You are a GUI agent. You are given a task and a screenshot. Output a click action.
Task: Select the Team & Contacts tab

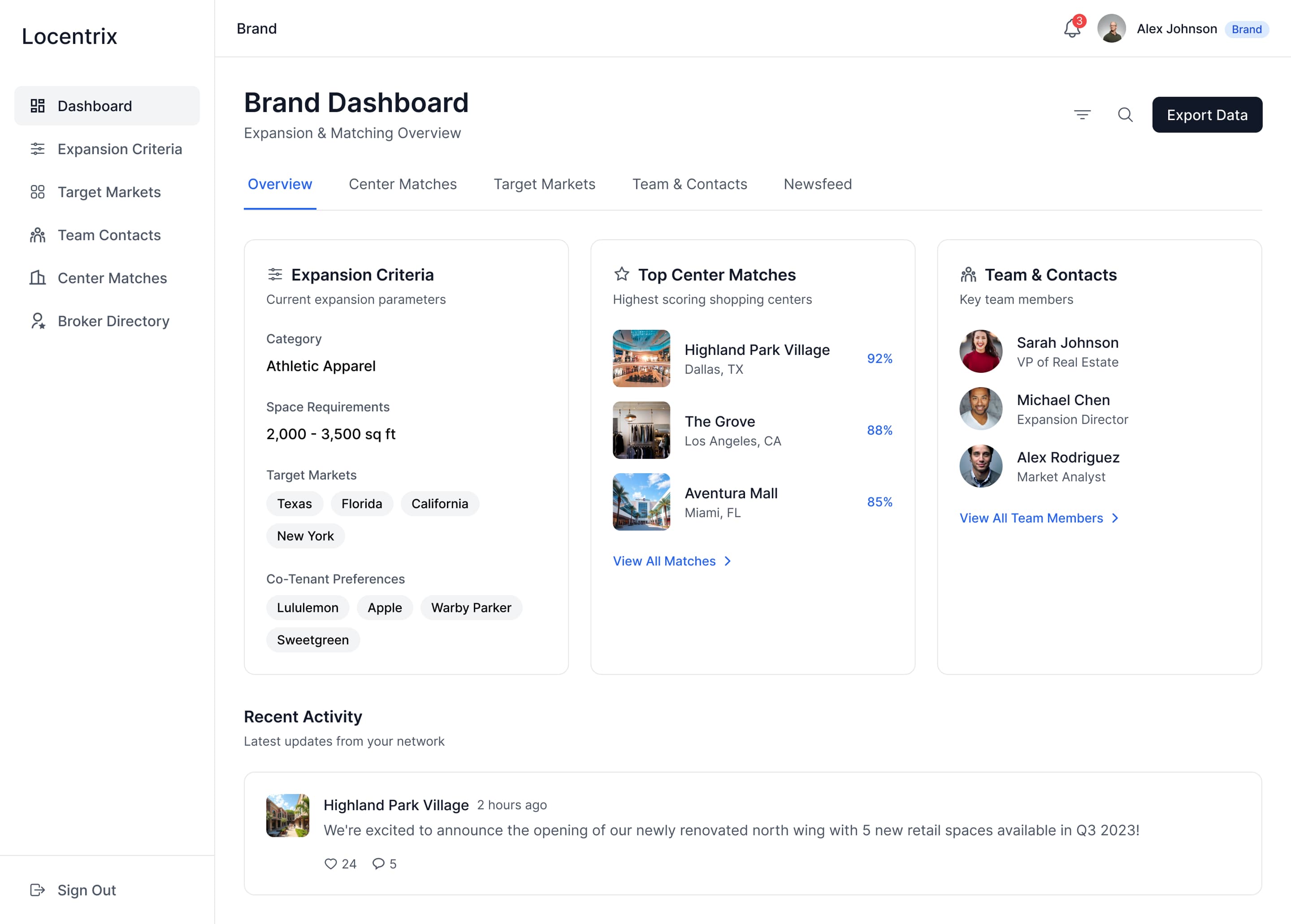(689, 184)
